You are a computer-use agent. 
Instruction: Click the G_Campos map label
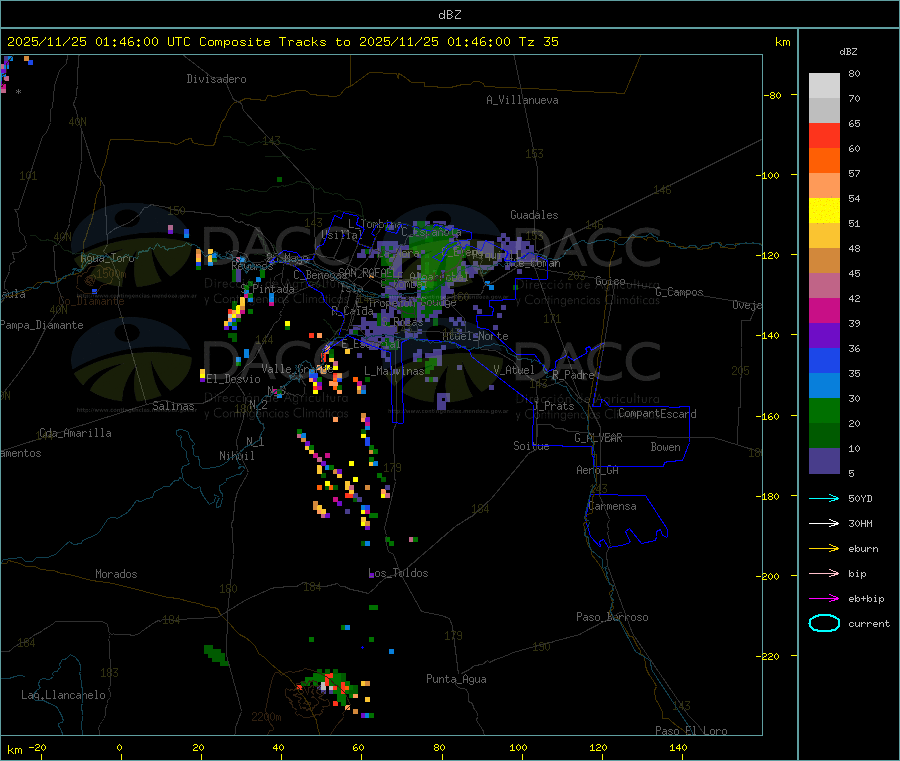click(679, 292)
